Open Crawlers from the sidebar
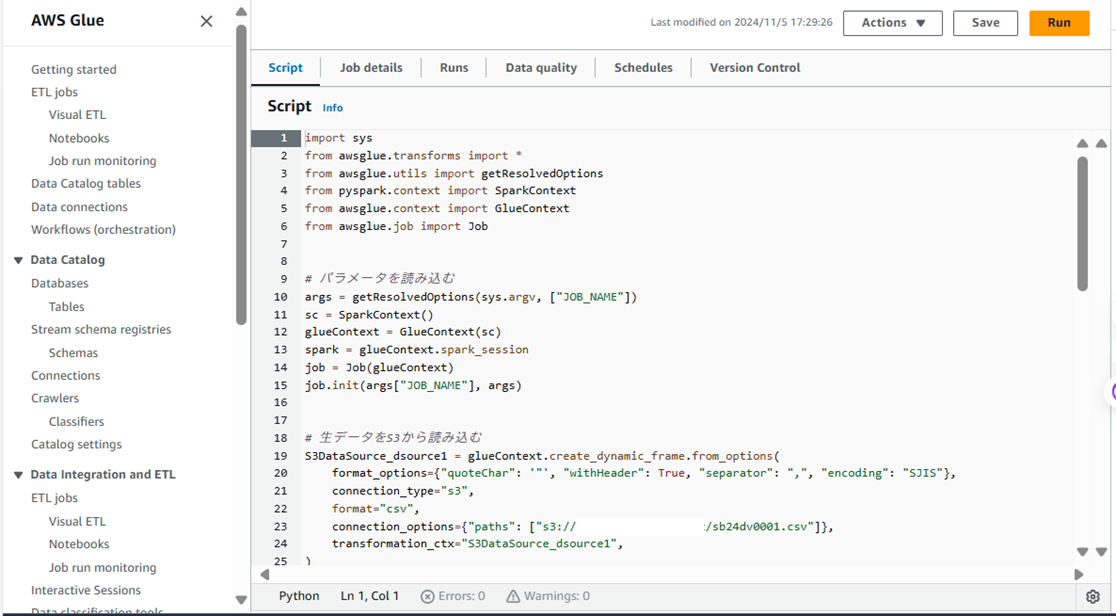This screenshot has height=616, width=1116. 54,398
